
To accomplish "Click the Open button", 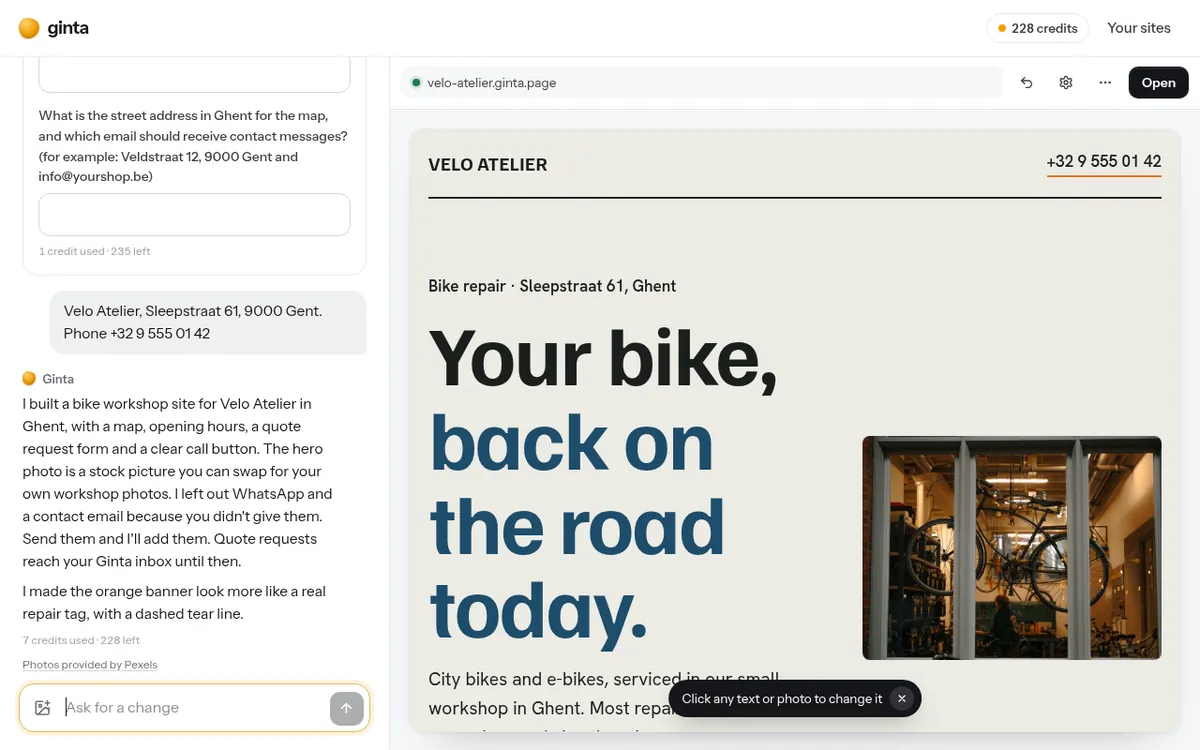I will pyautogui.click(x=1158, y=83).
